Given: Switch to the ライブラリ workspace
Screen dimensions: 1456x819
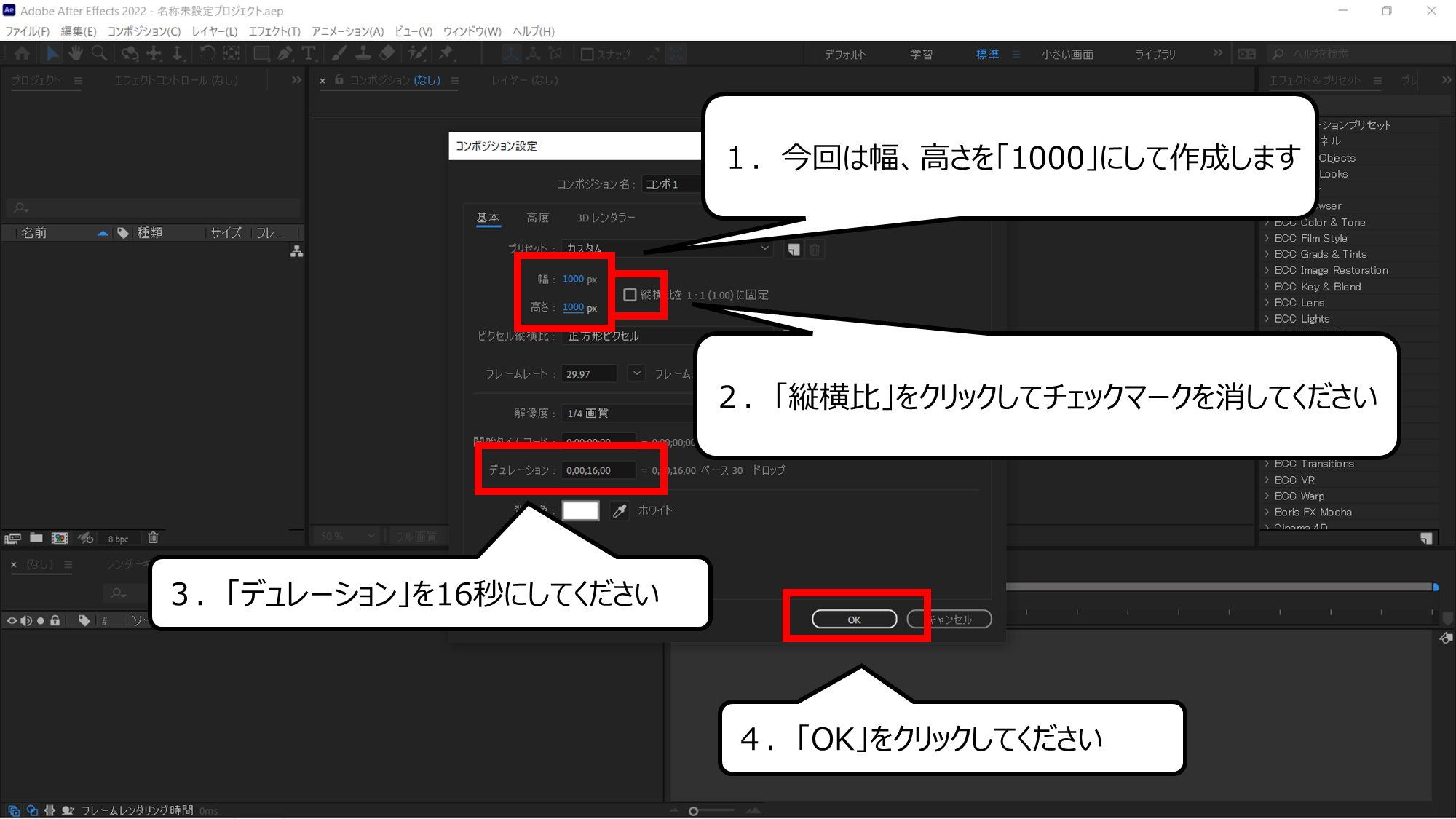Looking at the screenshot, I should (x=1155, y=54).
